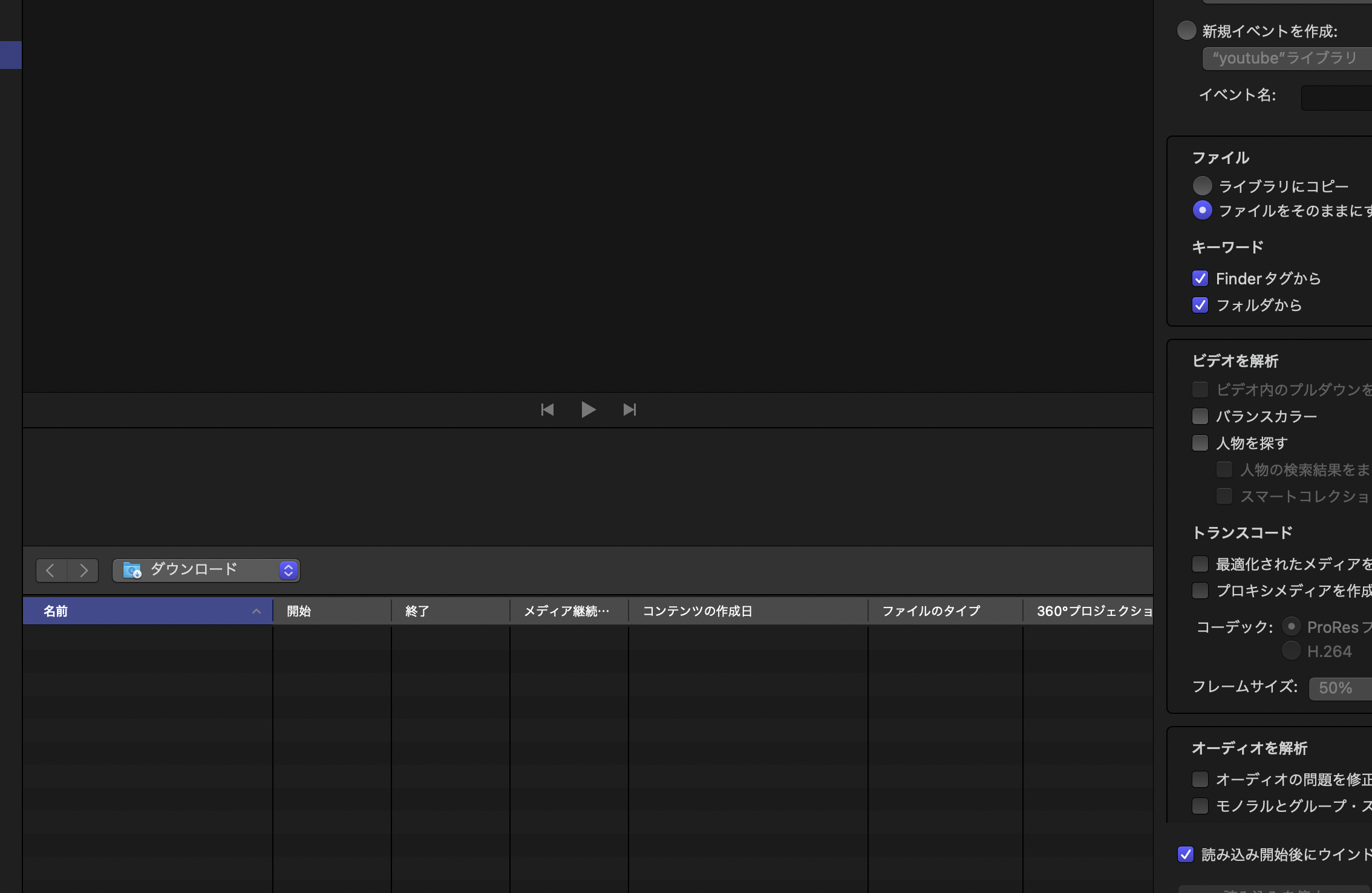Enable 人物を探す checkbox
This screenshot has width=1372, height=893.
[1200, 443]
